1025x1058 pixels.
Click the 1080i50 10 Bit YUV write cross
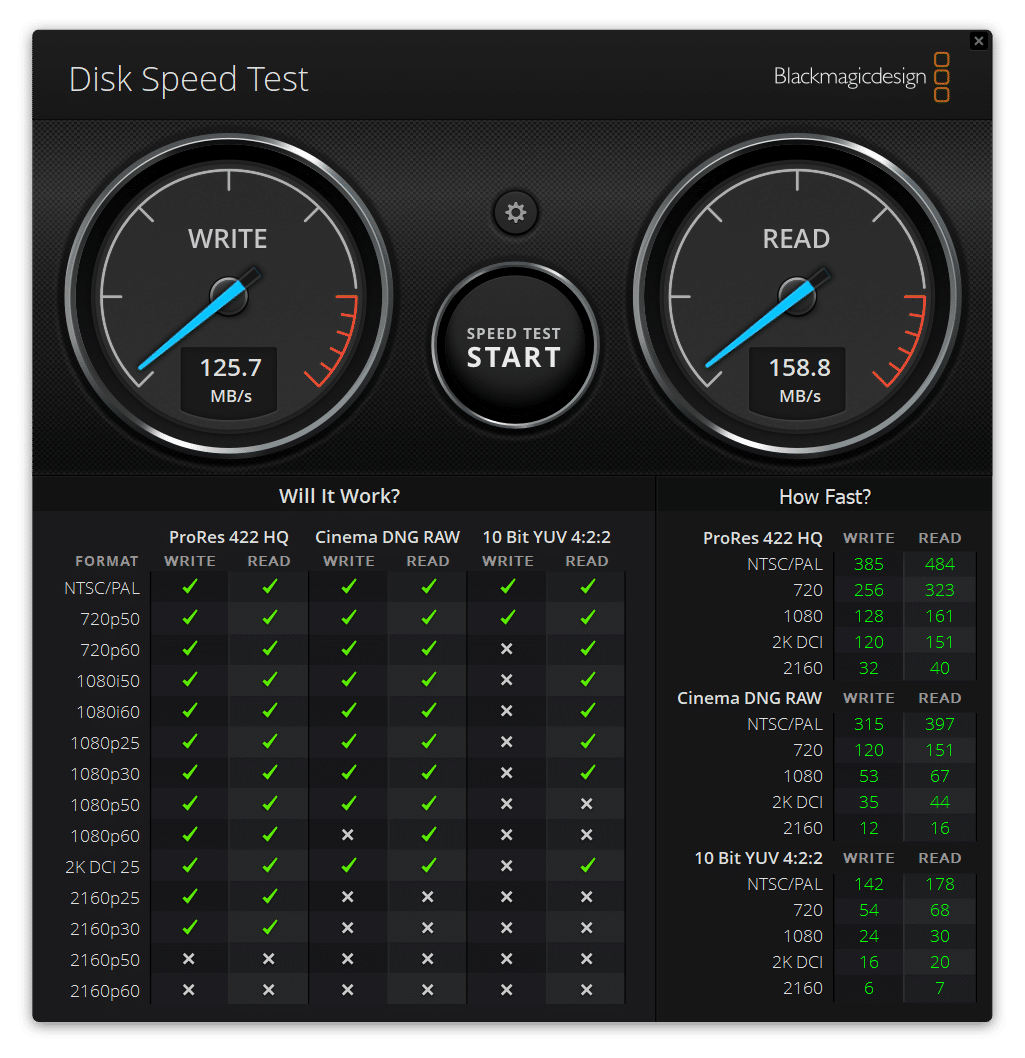pyautogui.click(x=507, y=680)
